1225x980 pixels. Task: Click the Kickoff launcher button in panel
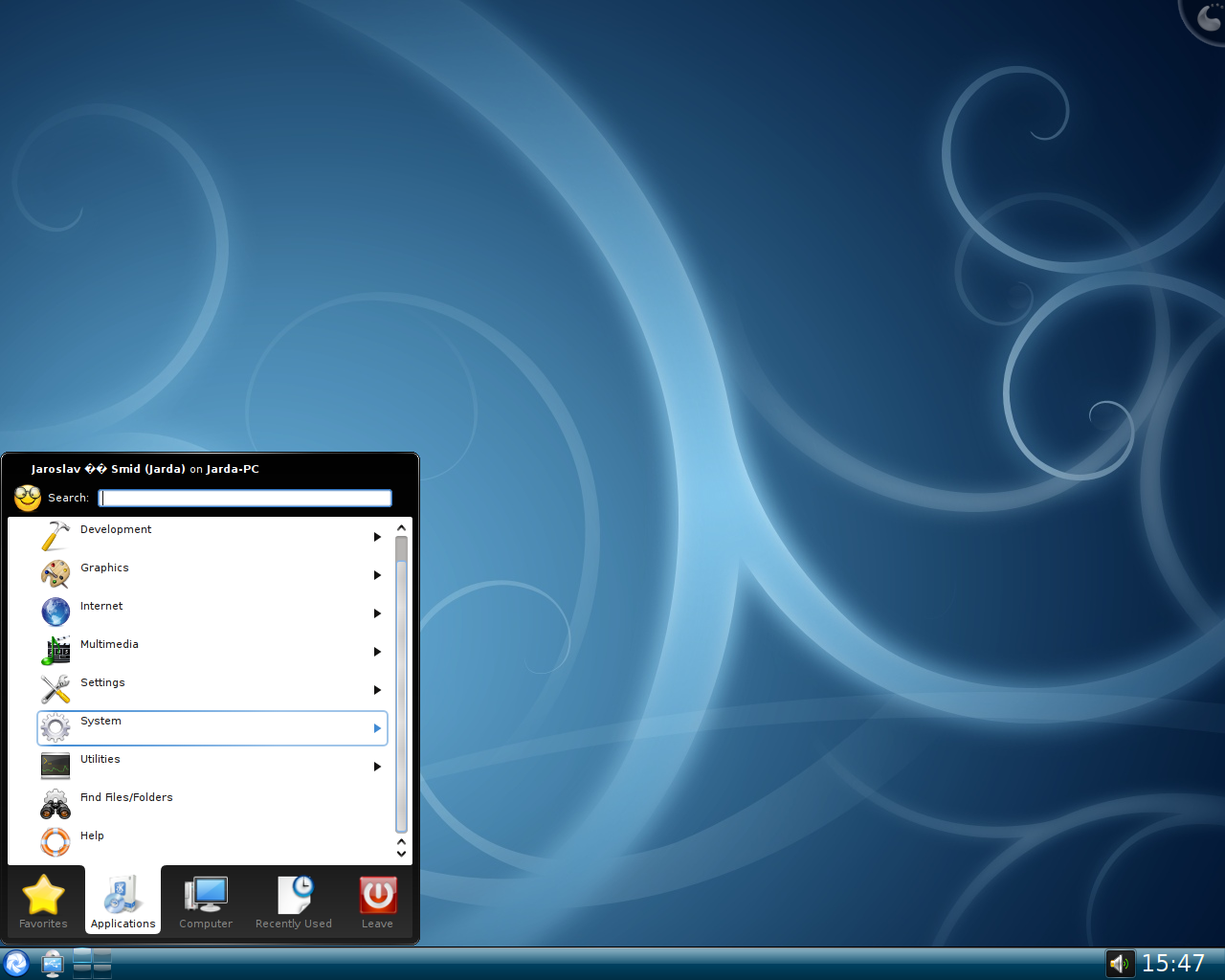[x=16, y=963]
